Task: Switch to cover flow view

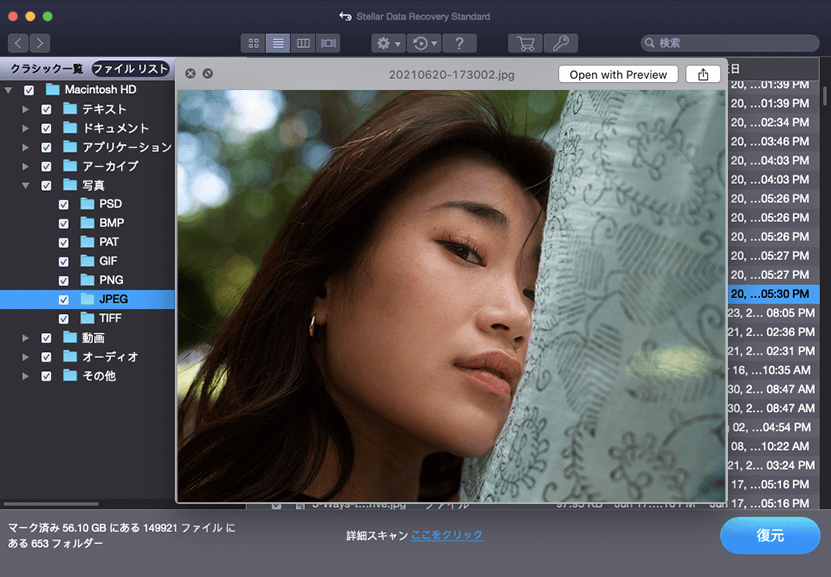Action: (329, 43)
